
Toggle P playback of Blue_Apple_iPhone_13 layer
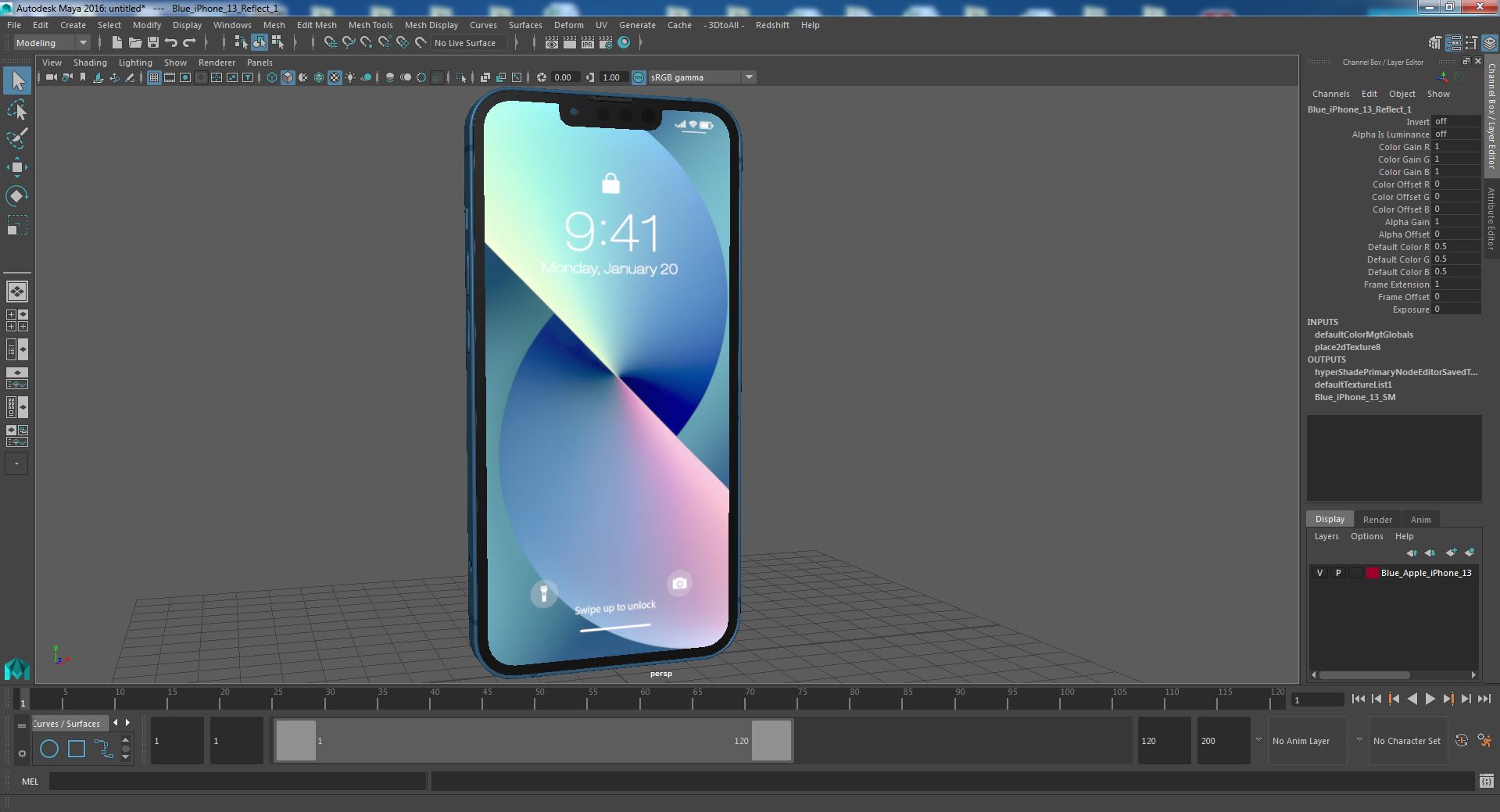[x=1338, y=573]
